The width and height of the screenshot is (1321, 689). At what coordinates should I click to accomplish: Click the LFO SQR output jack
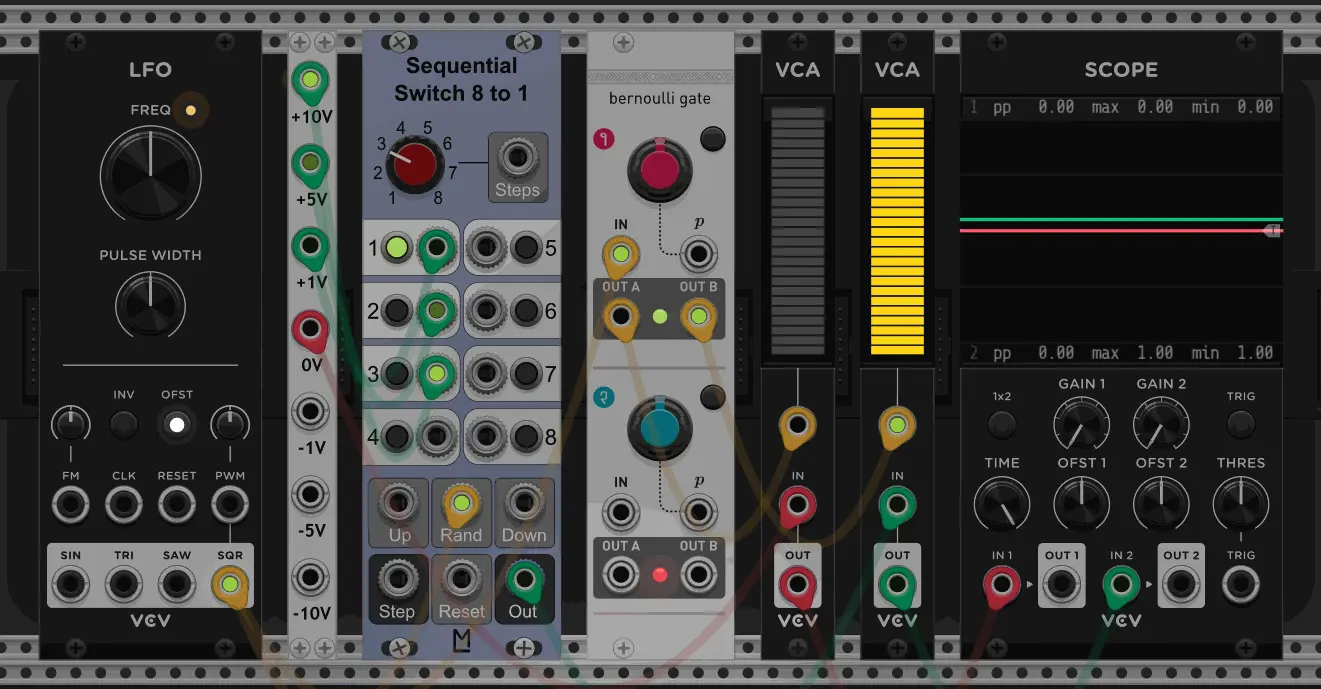point(230,583)
